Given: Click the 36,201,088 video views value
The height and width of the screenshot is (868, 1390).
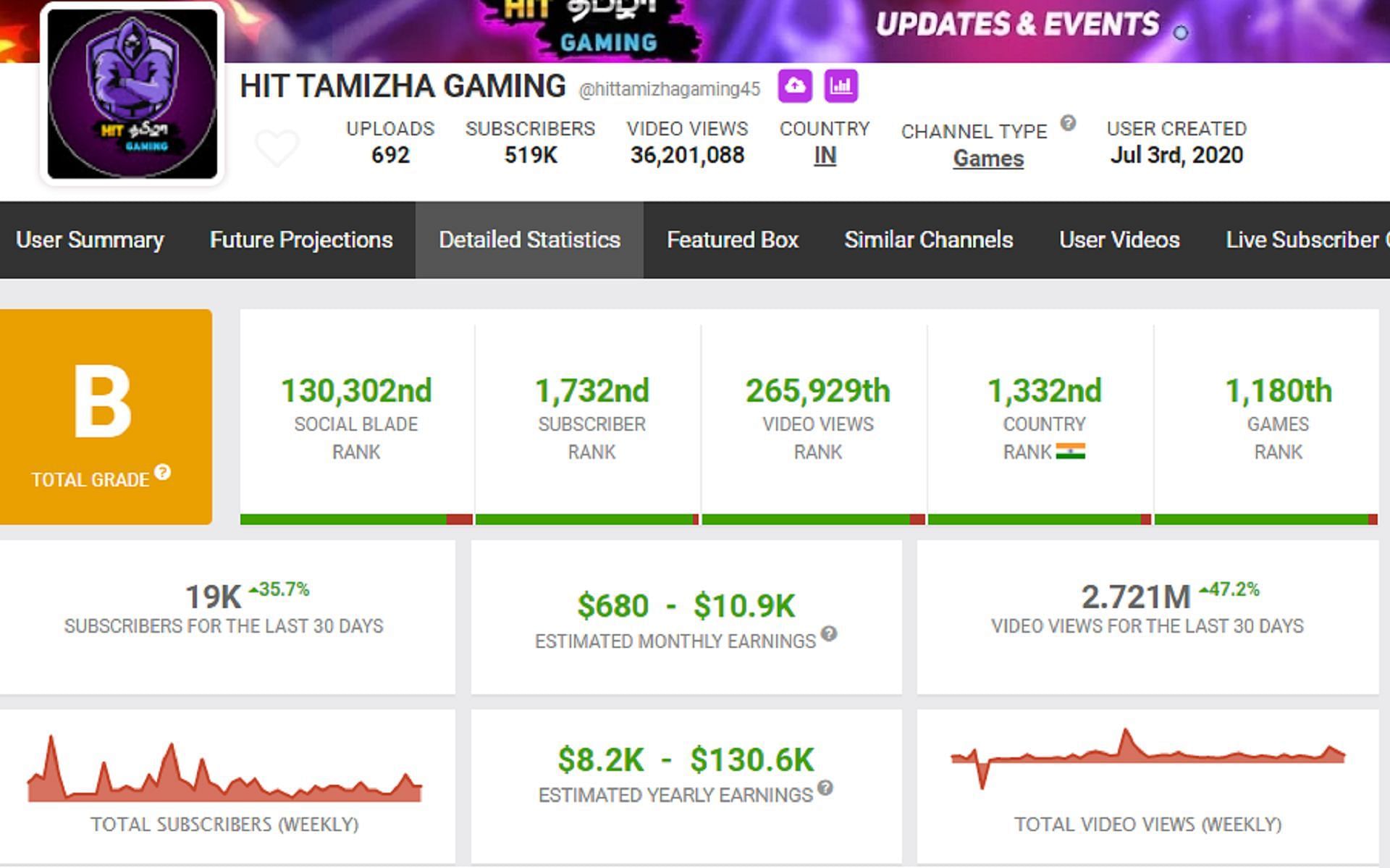Looking at the screenshot, I should coord(687,155).
